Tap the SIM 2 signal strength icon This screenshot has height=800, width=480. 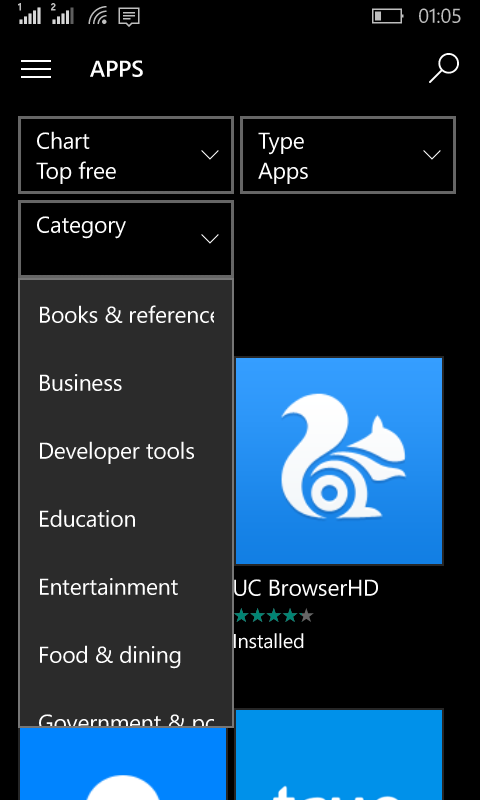tap(62, 14)
